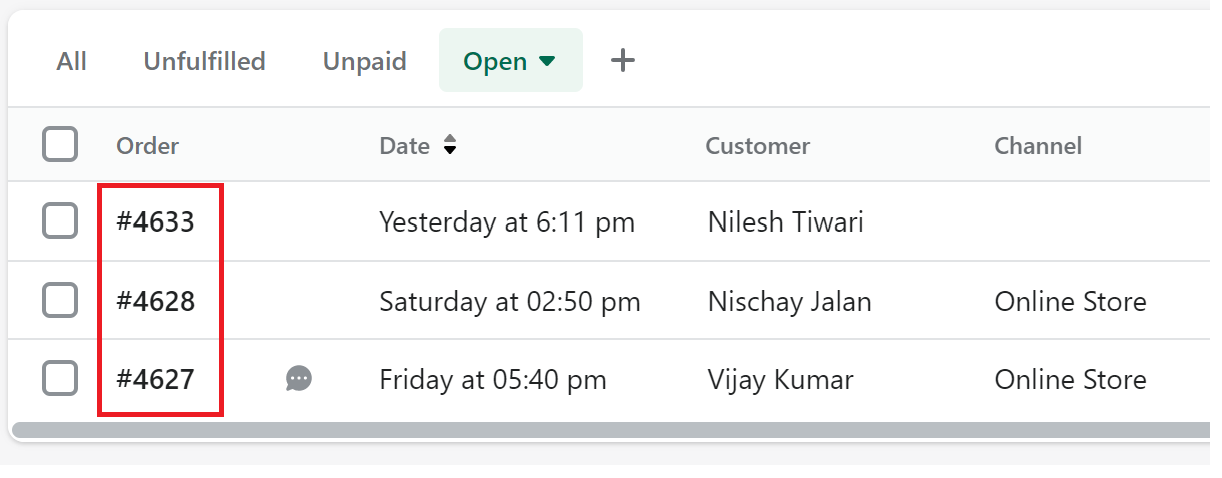Click customer name Vijay Kumar

click(x=781, y=379)
